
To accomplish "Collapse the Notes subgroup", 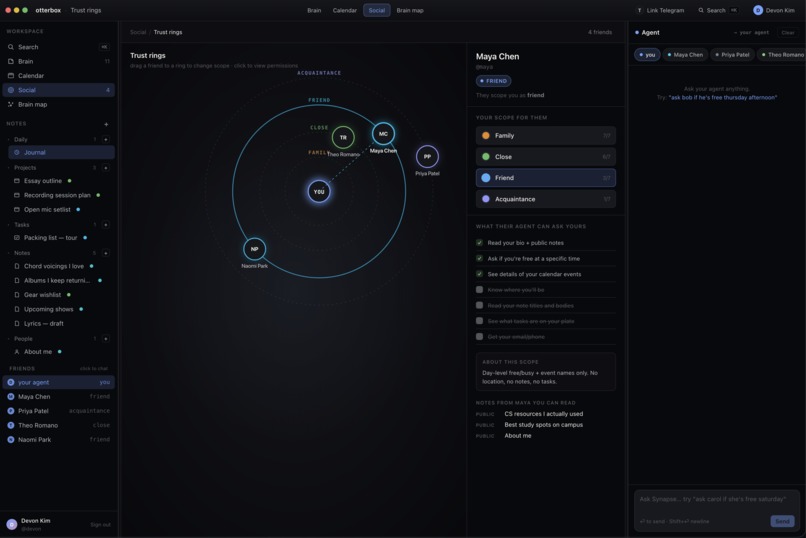I will 9,253.
